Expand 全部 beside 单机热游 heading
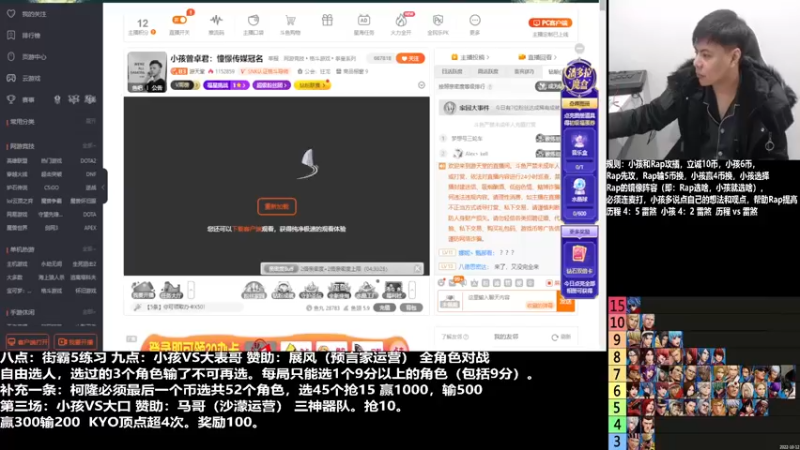This screenshot has height=450, width=800. coord(89,249)
